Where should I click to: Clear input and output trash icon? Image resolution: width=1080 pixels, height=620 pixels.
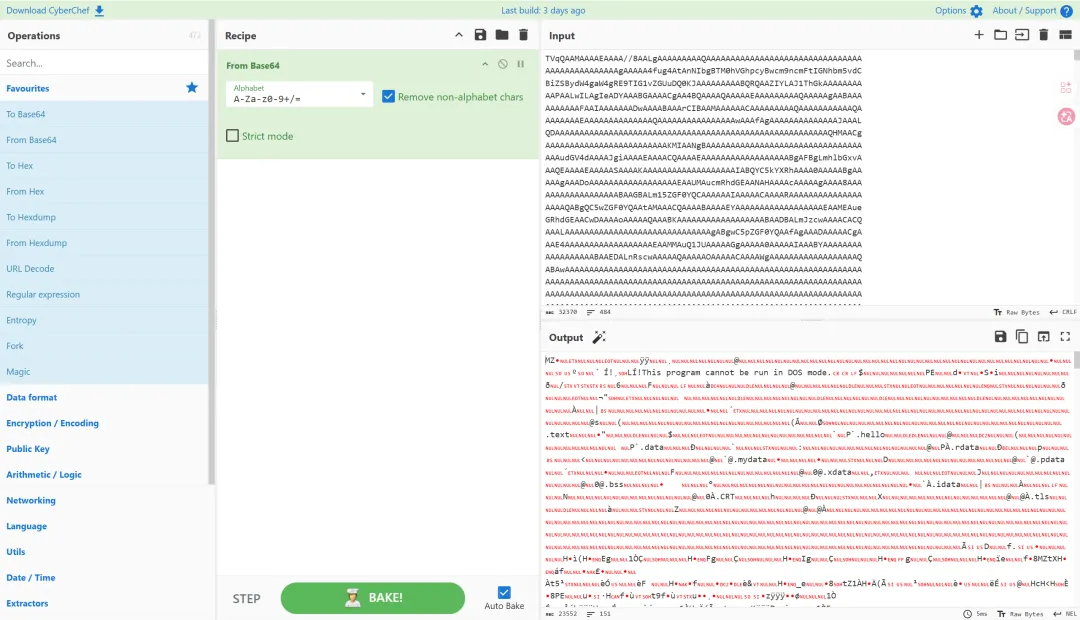1043,35
